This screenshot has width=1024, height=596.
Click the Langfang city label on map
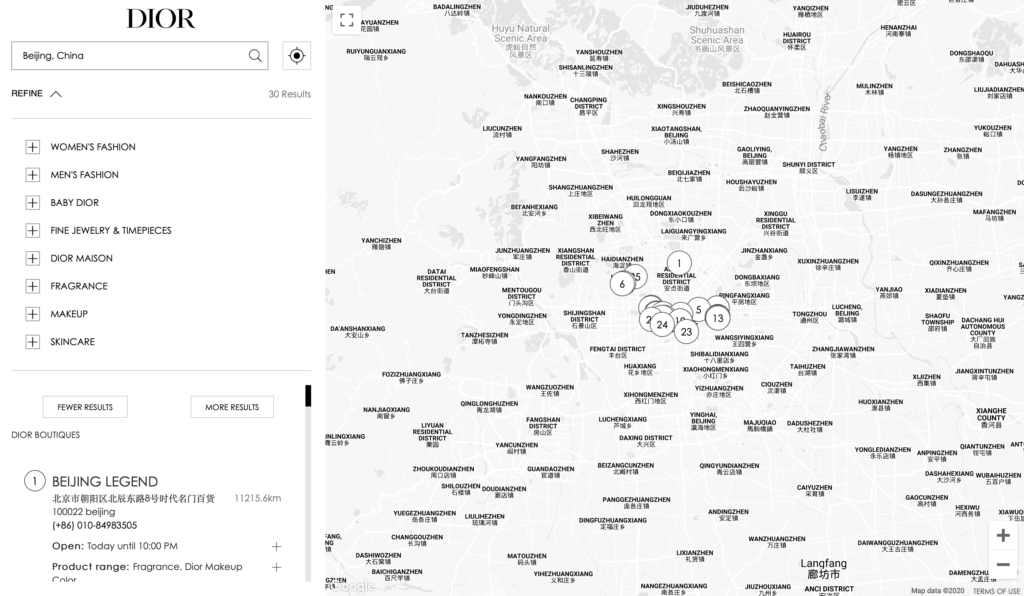click(823, 568)
